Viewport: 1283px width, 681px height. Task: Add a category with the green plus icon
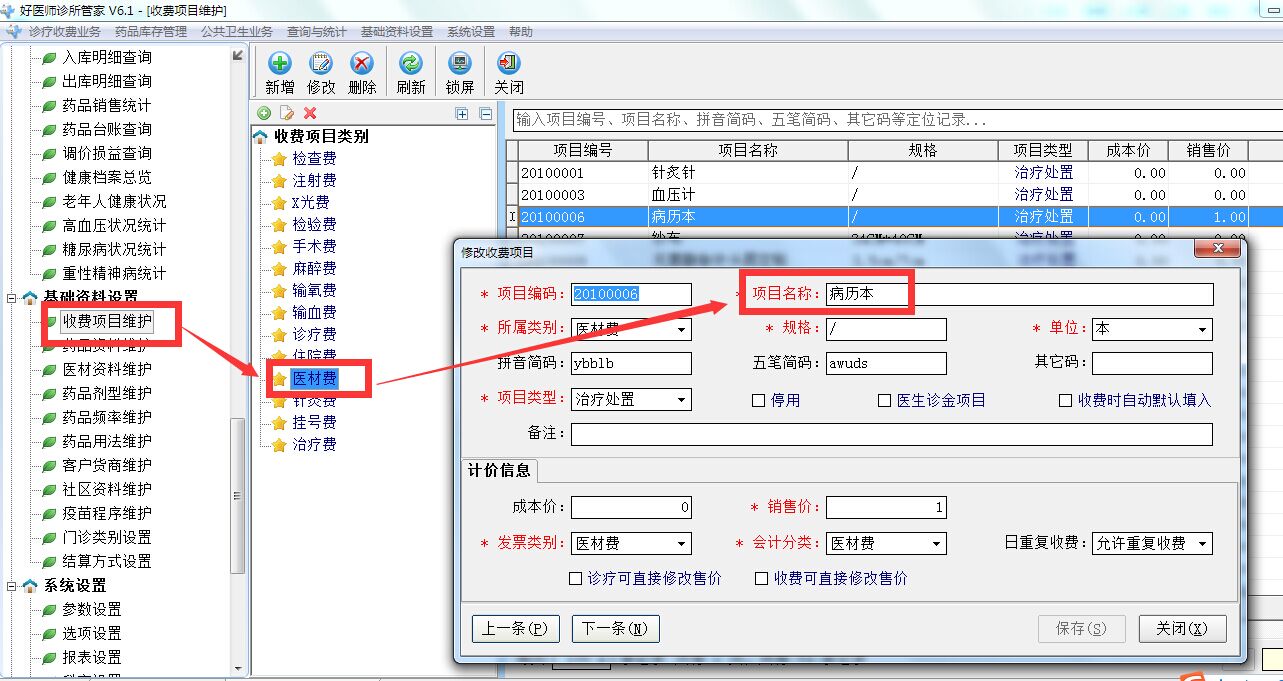(264, 114)
